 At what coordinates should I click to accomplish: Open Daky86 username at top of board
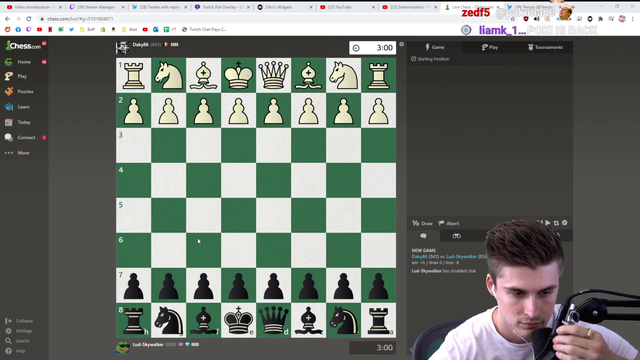coord(140,44)
